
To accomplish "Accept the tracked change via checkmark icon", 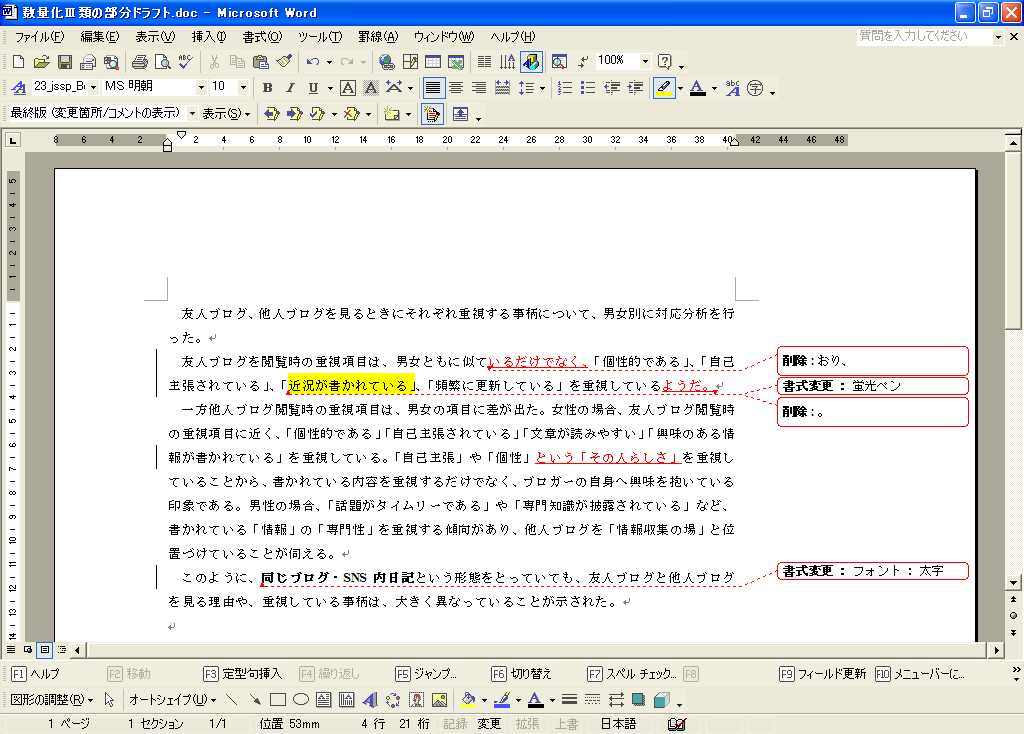I will [x=317, y=114].
